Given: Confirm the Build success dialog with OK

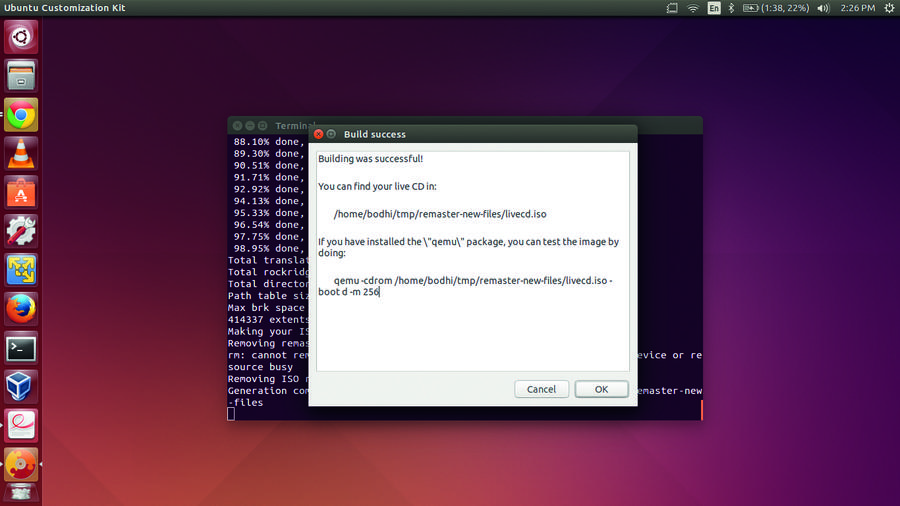Looking at the screenshot, I should [x=601, y=389].
